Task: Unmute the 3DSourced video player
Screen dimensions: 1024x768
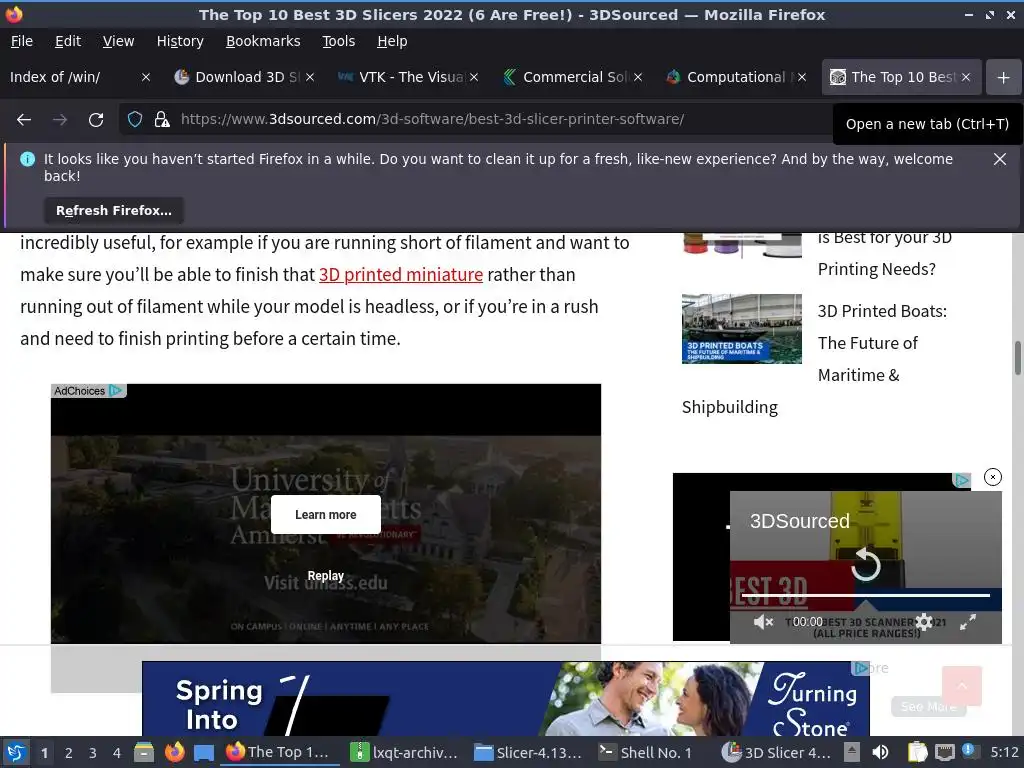Action: (x=763, y=622)
